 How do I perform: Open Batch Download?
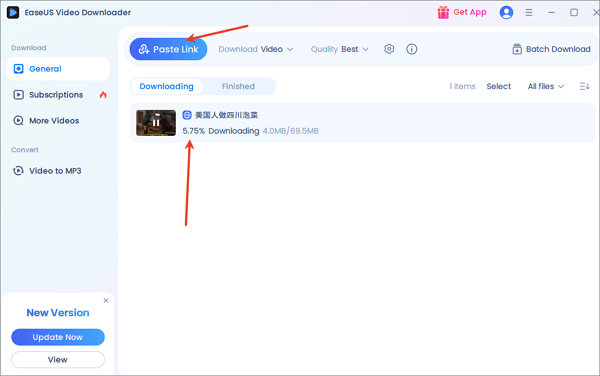click(551, 49)
